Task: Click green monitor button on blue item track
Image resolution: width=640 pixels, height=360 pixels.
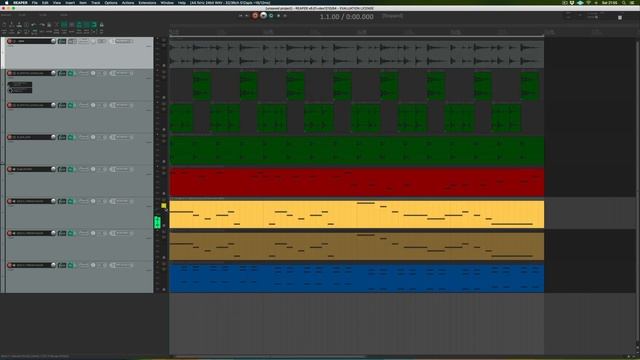Action: pyautogui.click(x=71, y=265)
